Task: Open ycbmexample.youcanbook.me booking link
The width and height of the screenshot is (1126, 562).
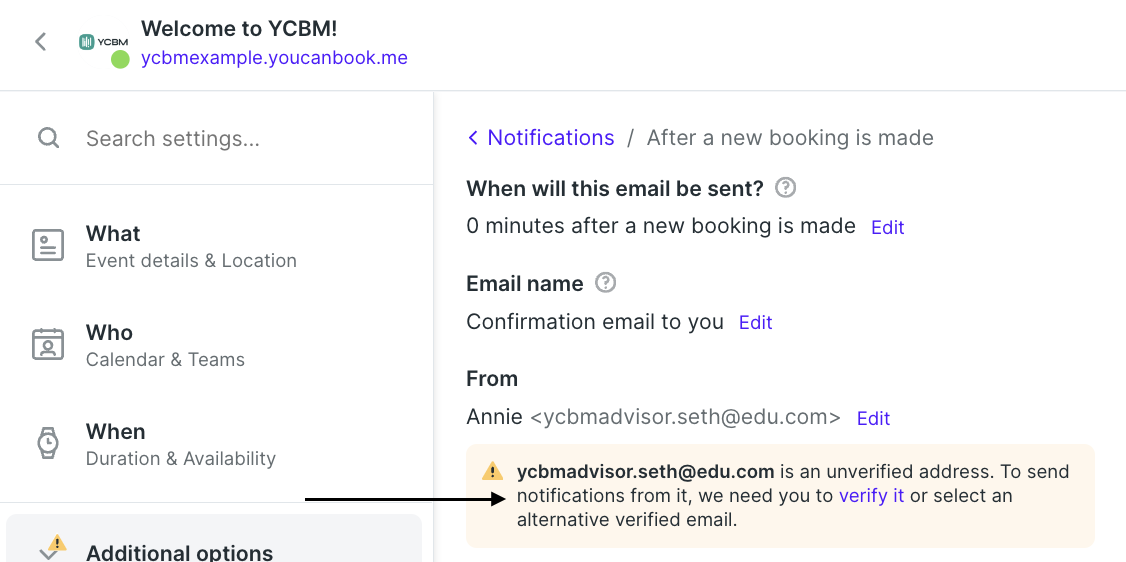Action: pos(274,58)
